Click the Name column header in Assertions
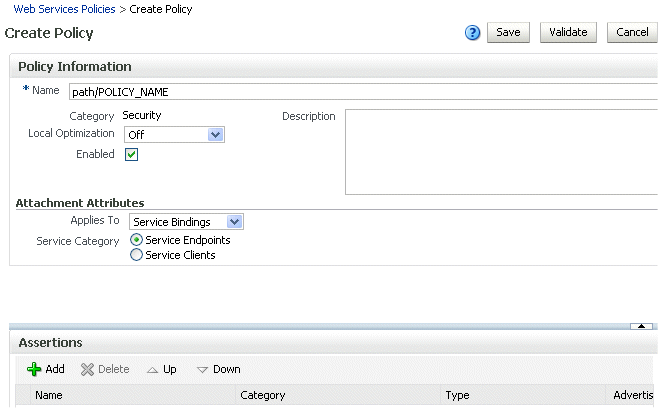 133,395
